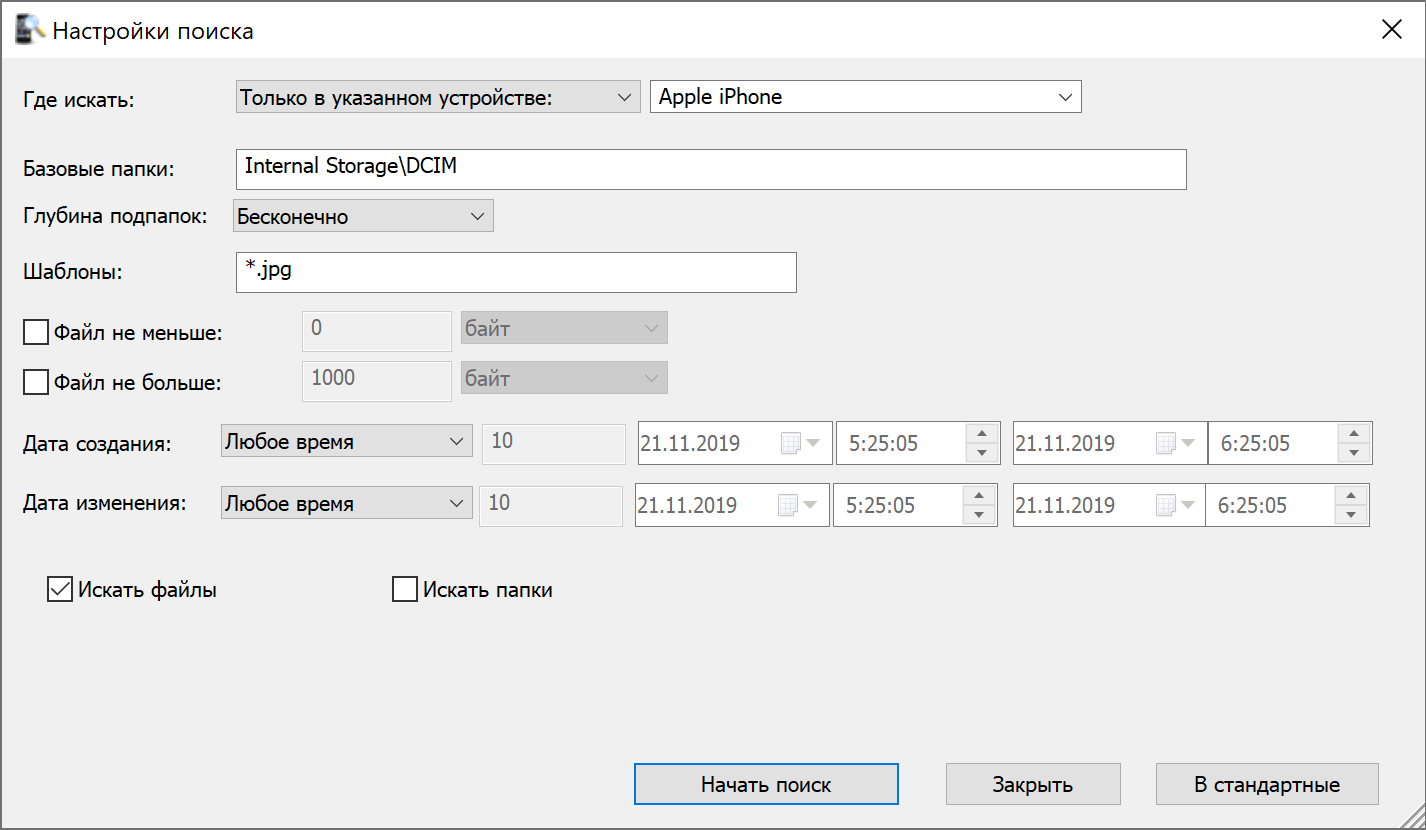Image resolution: width=1426 pixels, height=830 pixels.
Task: Expand the 'Глубина подпапок' dropdown
Action: click(479, 215)
